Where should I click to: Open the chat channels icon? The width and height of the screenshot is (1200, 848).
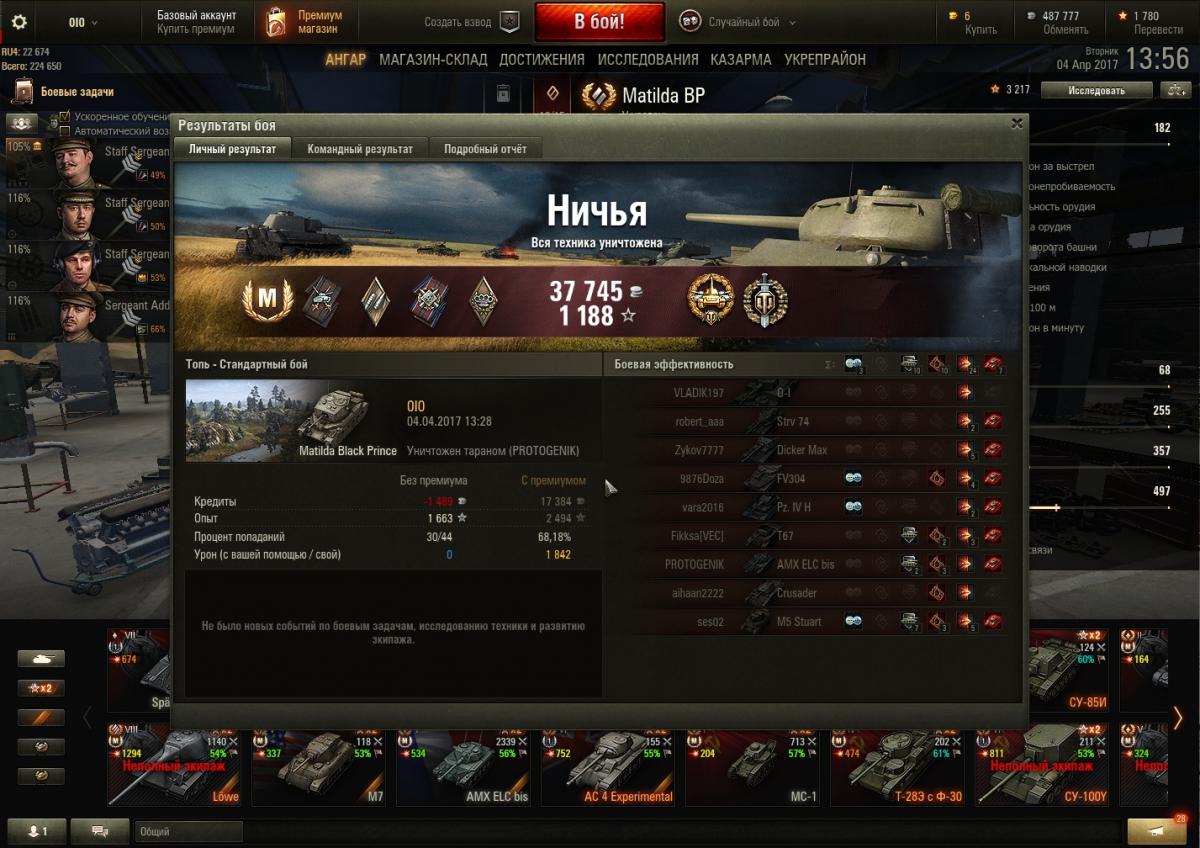pyautogui.click(x=100, y=831)
